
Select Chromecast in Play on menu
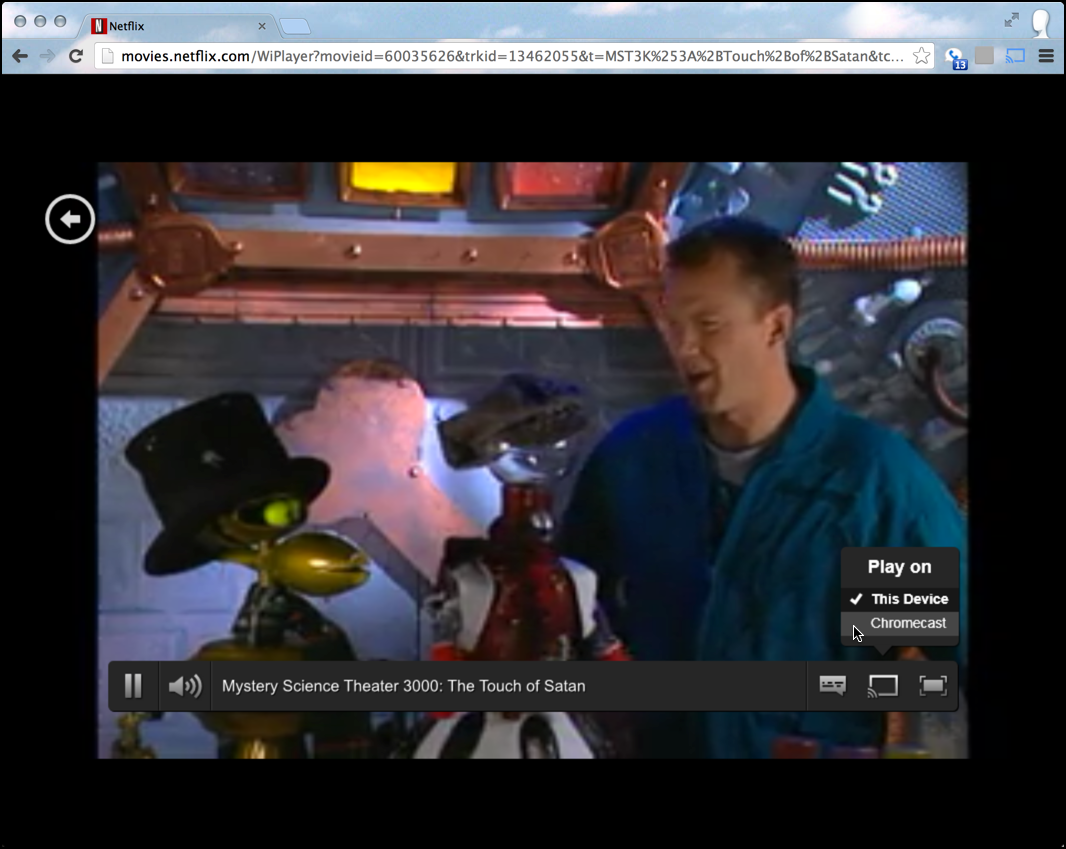tap(899, 623)
